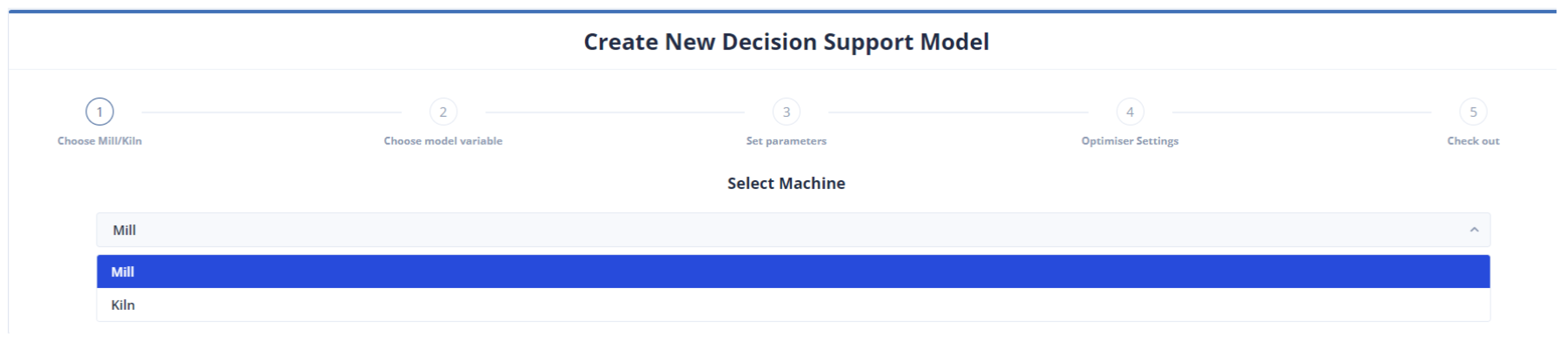Click progress line between steps 1 and 2

coord(272,113)
